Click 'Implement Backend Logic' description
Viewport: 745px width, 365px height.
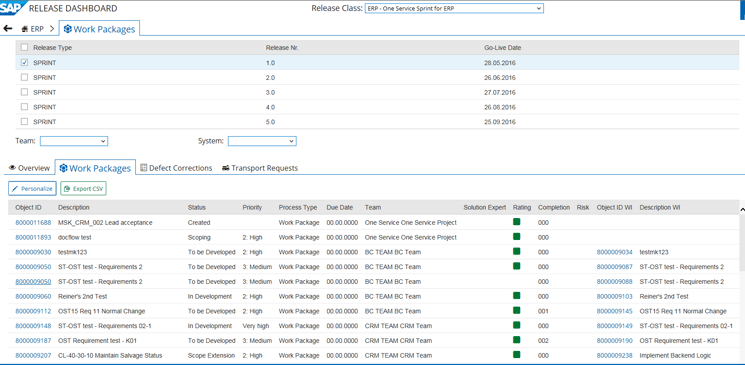(x=675, y=355)
